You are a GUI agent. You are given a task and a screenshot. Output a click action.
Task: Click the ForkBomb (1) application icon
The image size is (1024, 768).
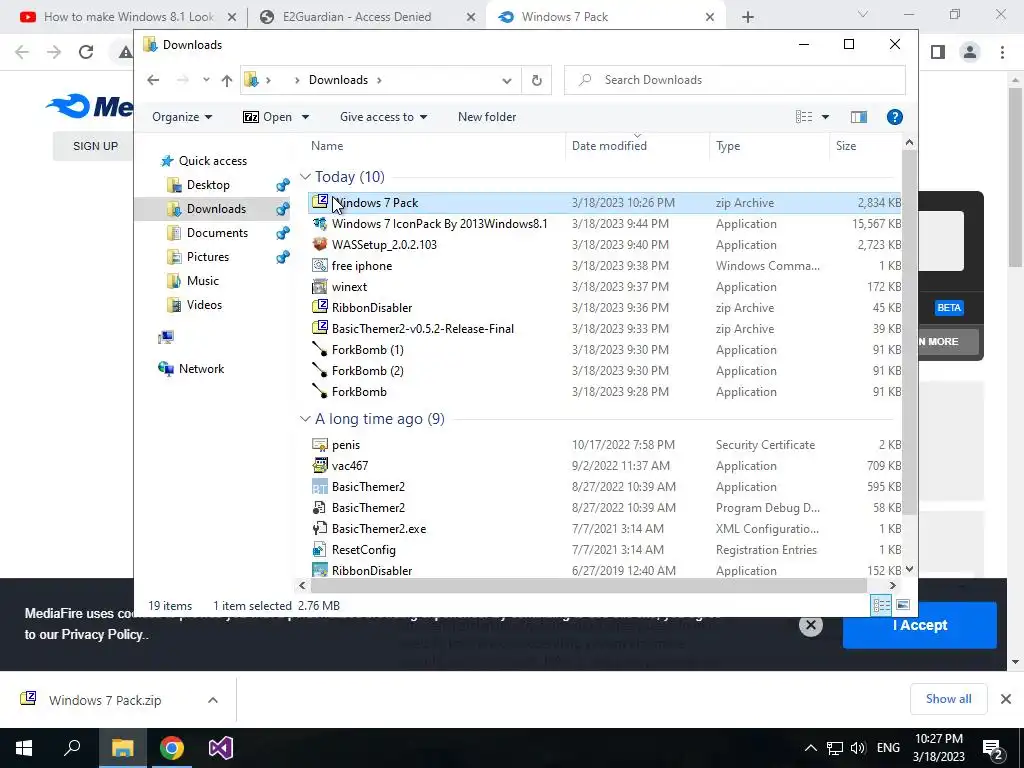tap(319, 349)
